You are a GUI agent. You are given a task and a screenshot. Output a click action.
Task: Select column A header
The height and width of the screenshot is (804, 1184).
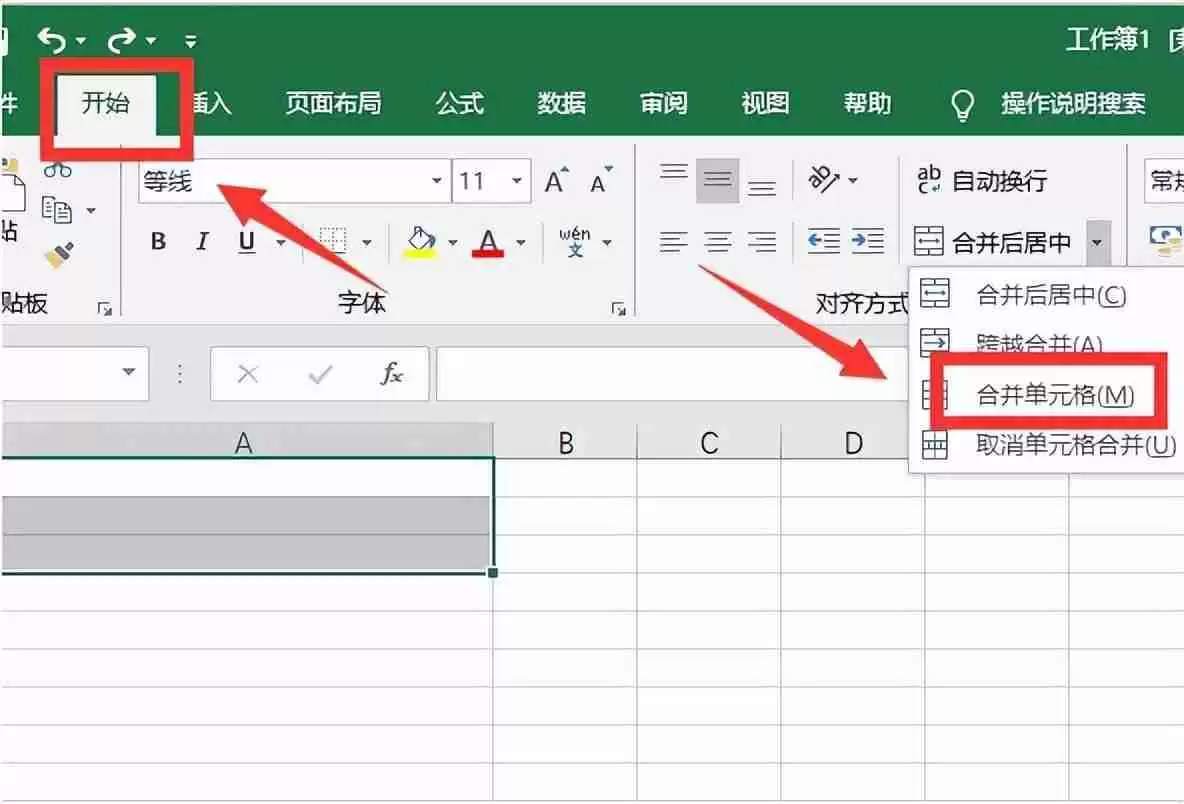click(246, 442)
